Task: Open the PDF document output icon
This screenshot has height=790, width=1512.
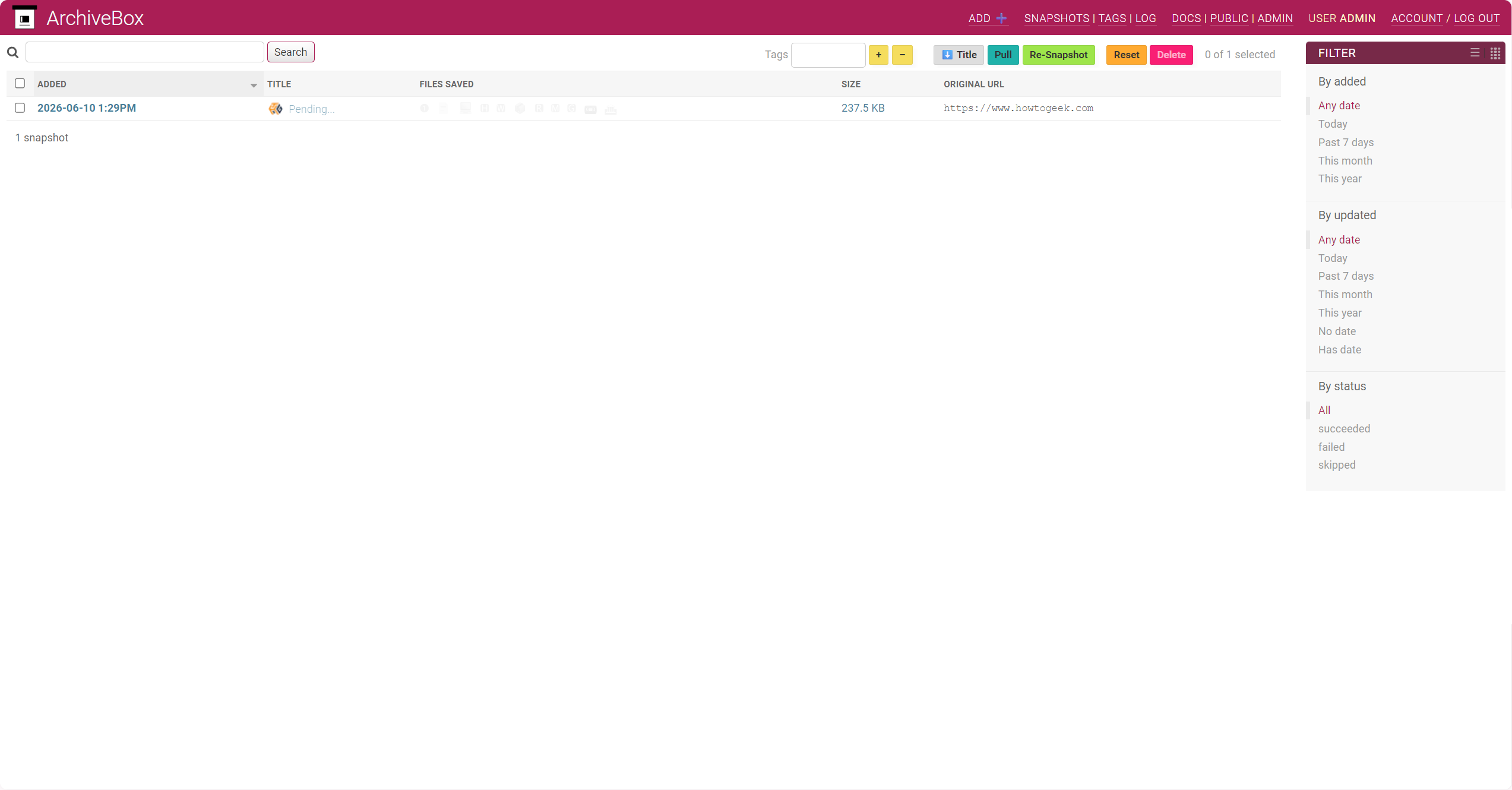Action: [x=444, y=109]
